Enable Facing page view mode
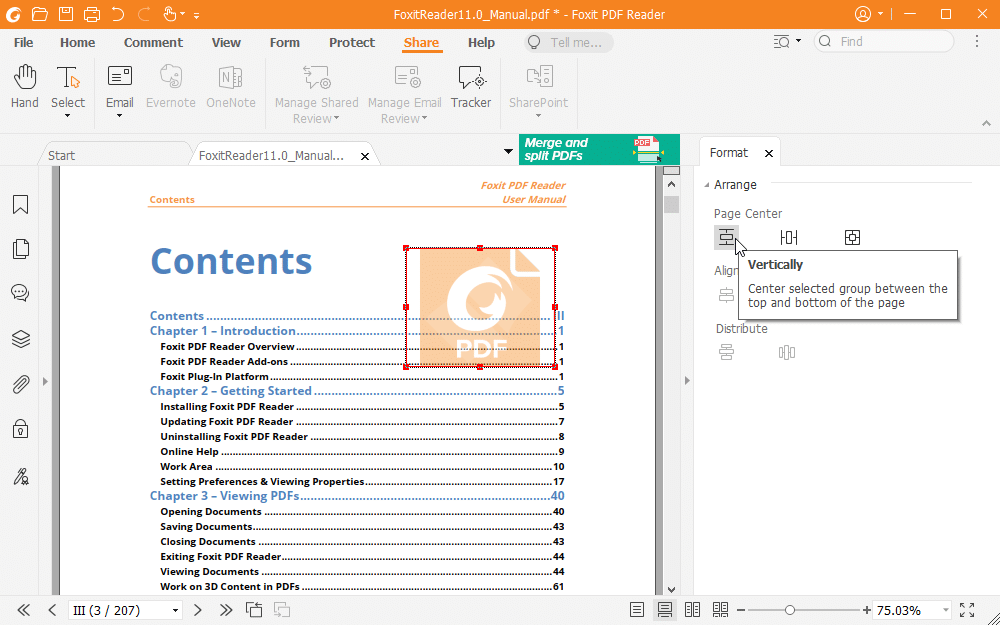Screen dimensions: 1000x625 point(693,610)
